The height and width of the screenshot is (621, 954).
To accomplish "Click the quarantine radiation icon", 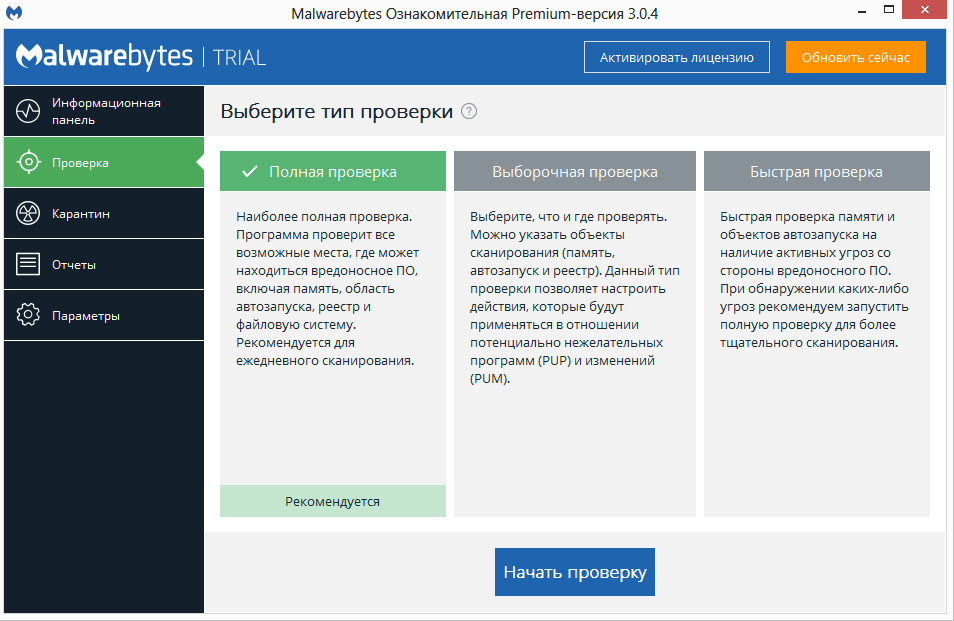I will click(x=28, y=213).
